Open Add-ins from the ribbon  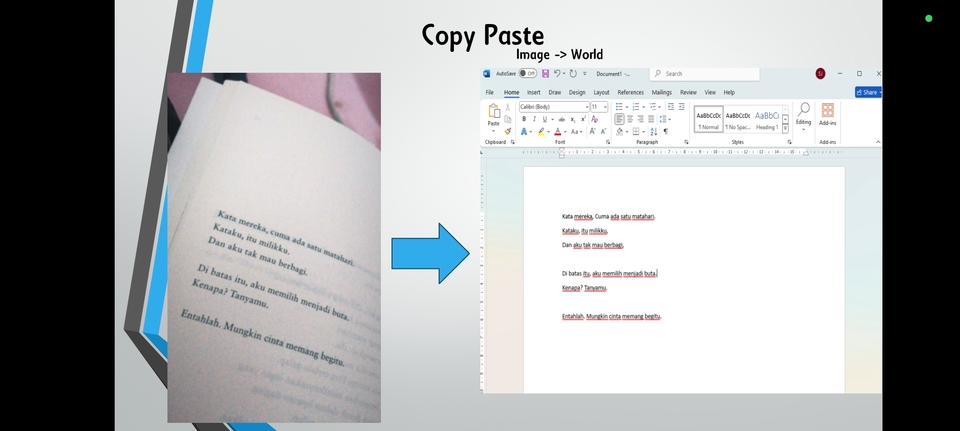828,114
